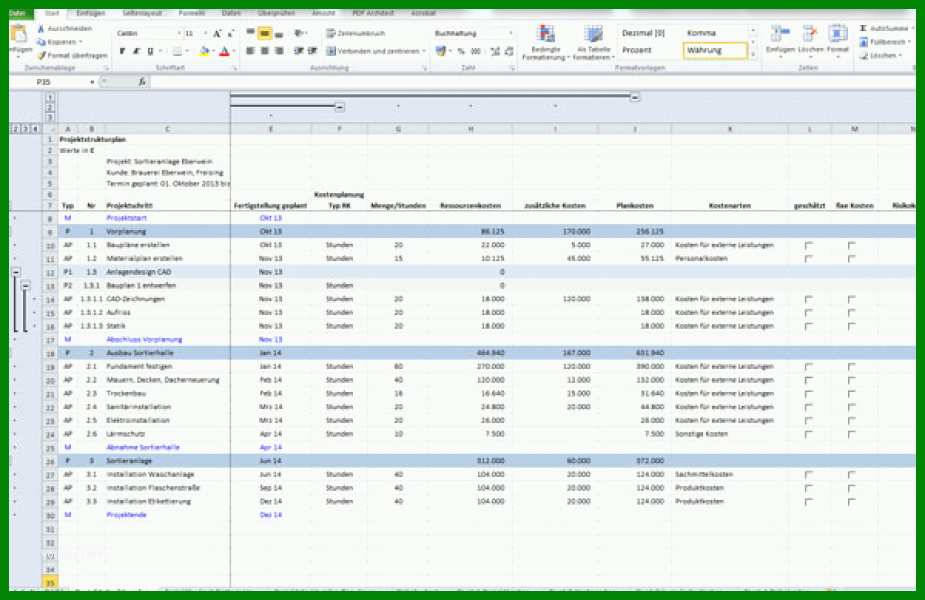925x600 pixels.
Task: Switch to the Überprüfen ribbon tab
Action: 276,13
